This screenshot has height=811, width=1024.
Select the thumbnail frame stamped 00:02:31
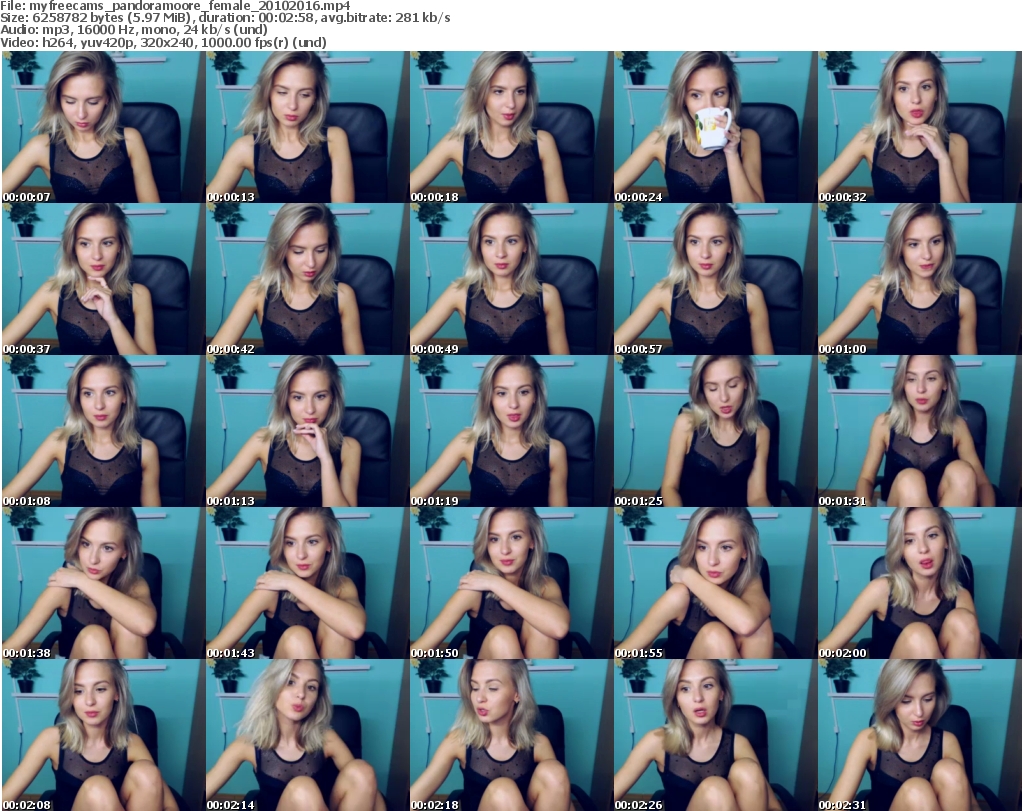919,735
